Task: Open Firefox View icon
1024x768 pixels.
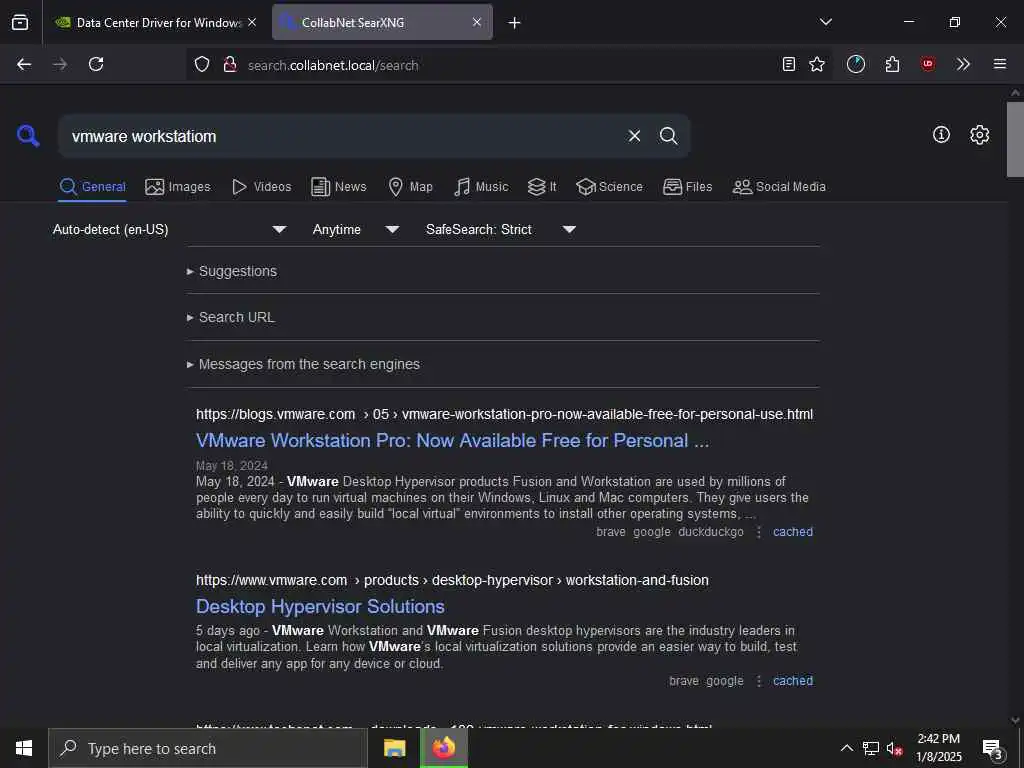Action: coord(20,22)
